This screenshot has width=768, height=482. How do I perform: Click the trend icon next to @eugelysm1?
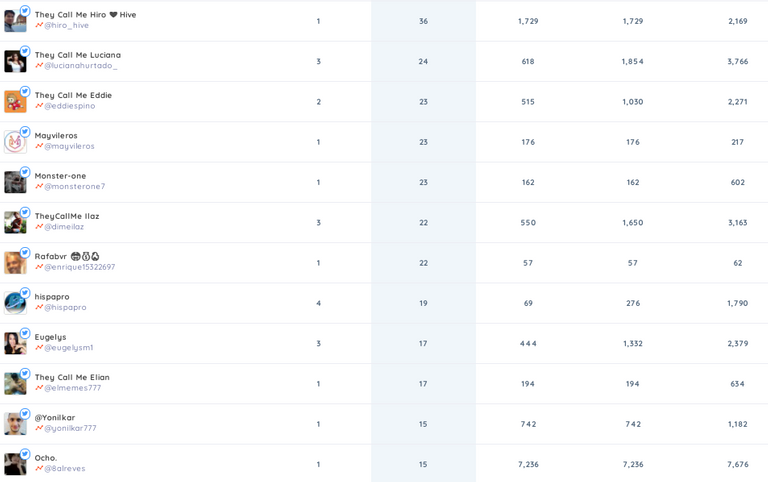click(39, 347)
